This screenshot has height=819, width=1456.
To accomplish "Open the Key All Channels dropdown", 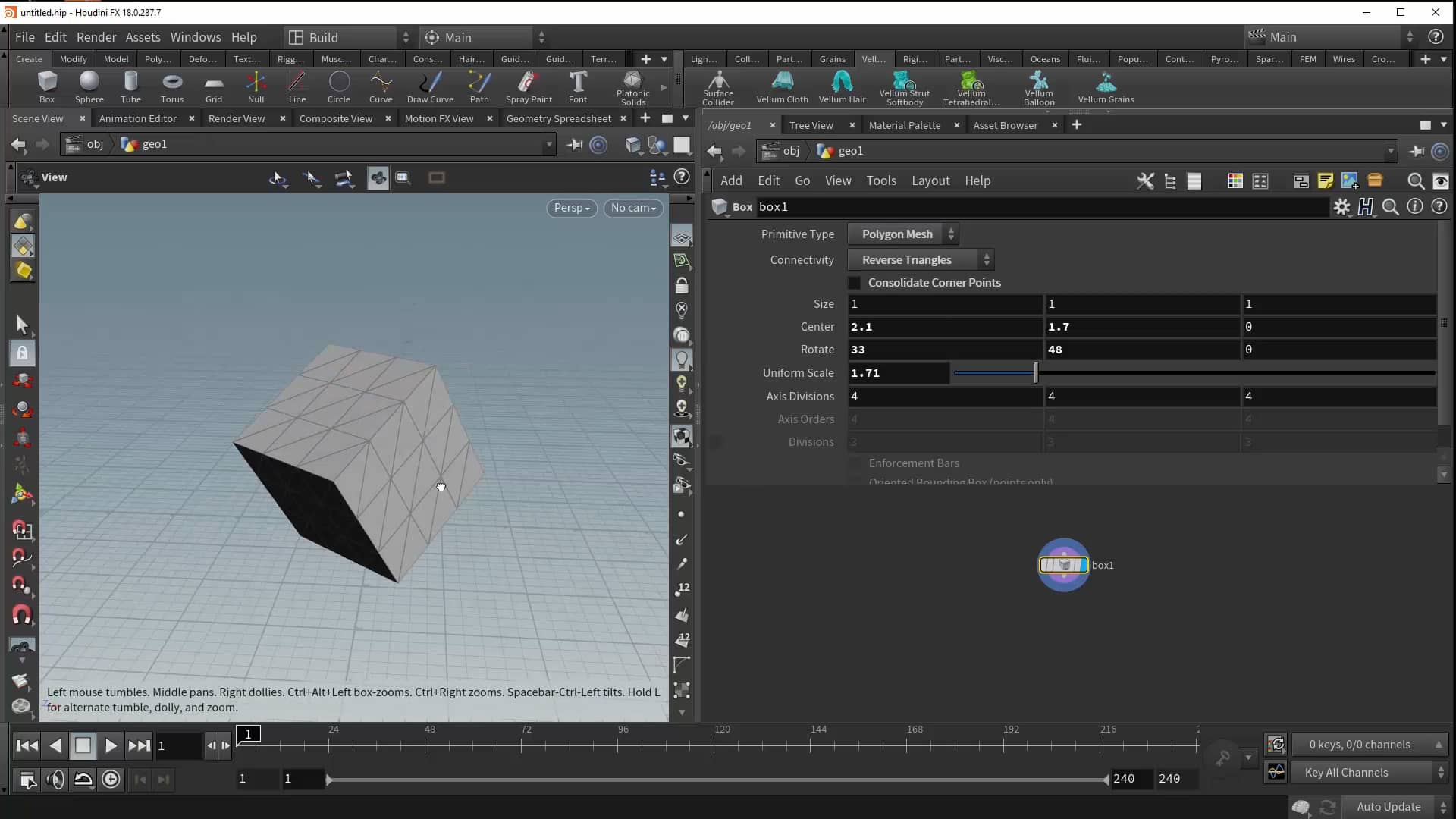I will tap(1371, 772).
